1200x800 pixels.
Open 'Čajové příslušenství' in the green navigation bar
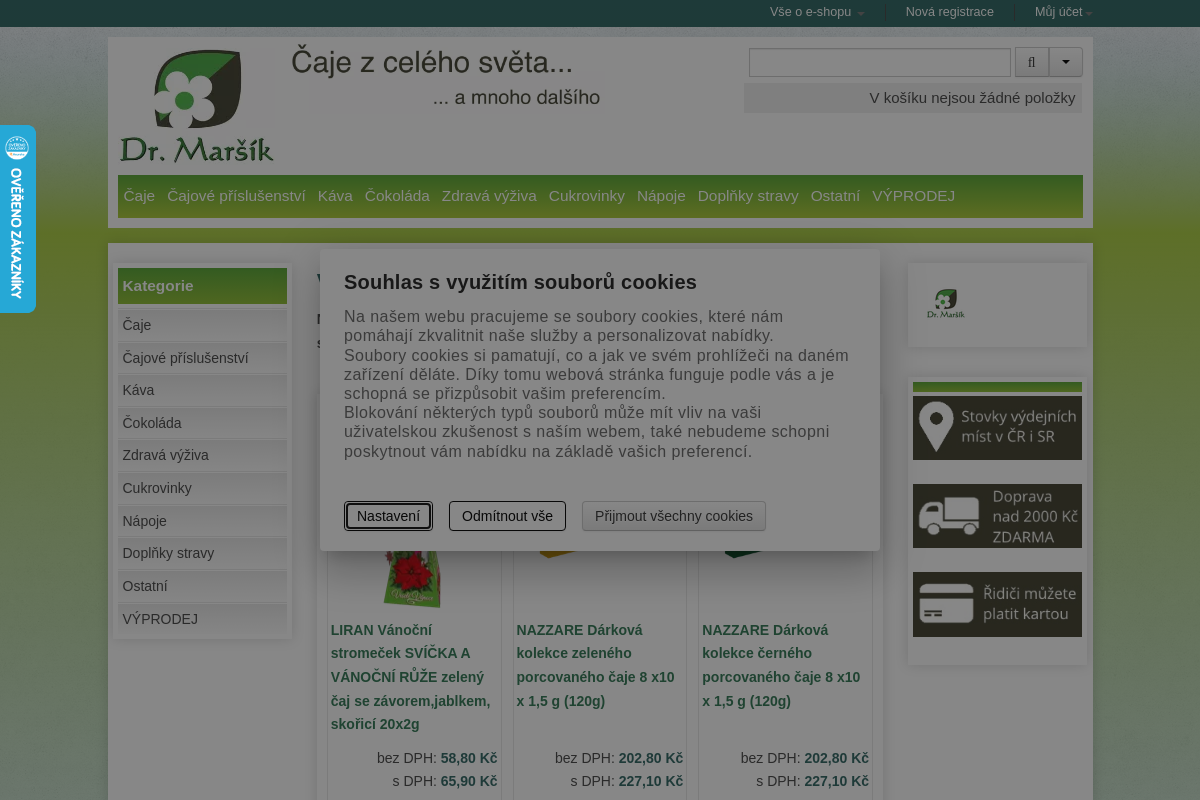coord(237,196)
